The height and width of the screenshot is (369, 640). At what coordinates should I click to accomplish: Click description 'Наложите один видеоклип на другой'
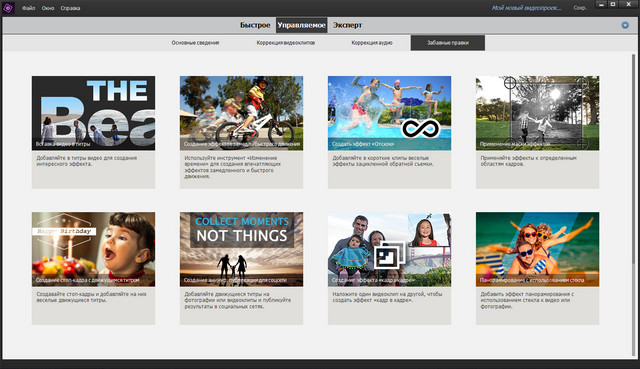coord(387,297)
